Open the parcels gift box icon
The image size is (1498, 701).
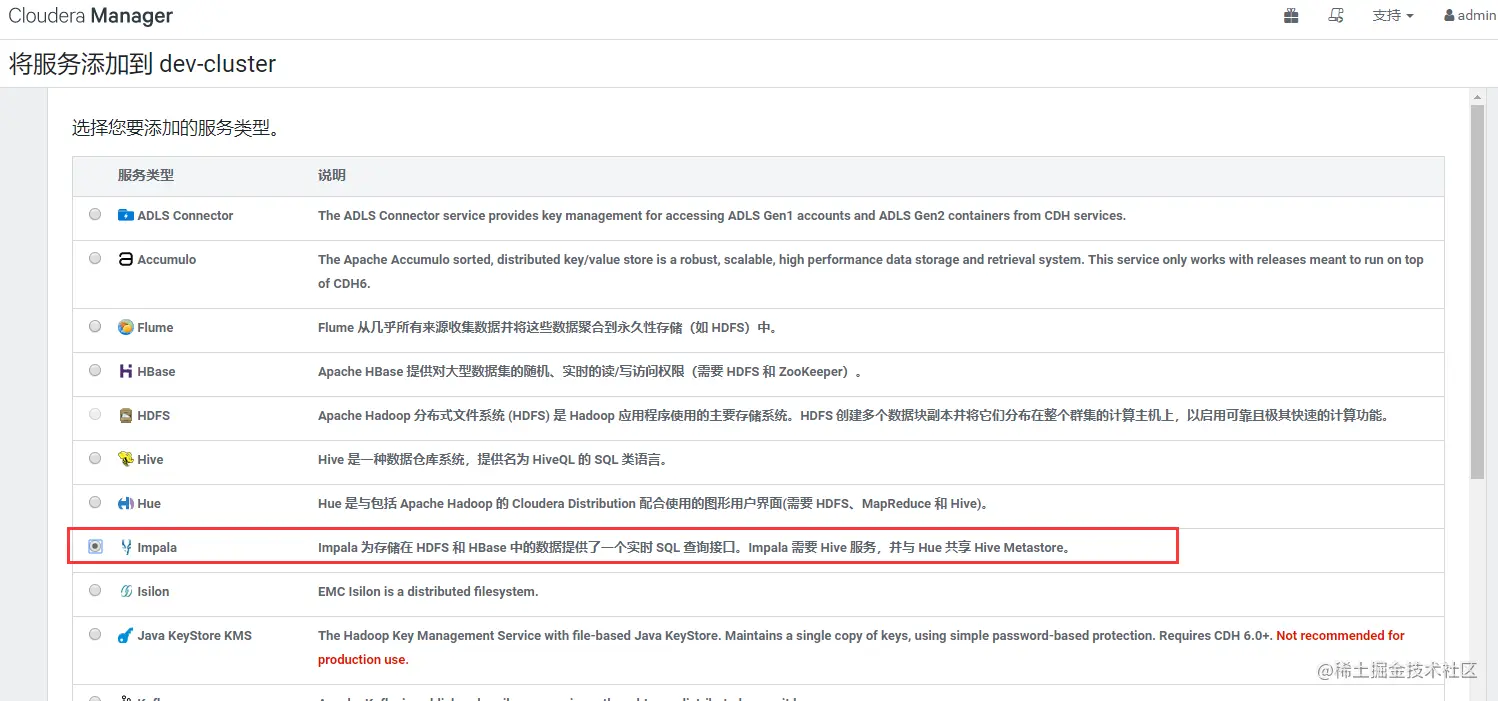coord(1291,16)
